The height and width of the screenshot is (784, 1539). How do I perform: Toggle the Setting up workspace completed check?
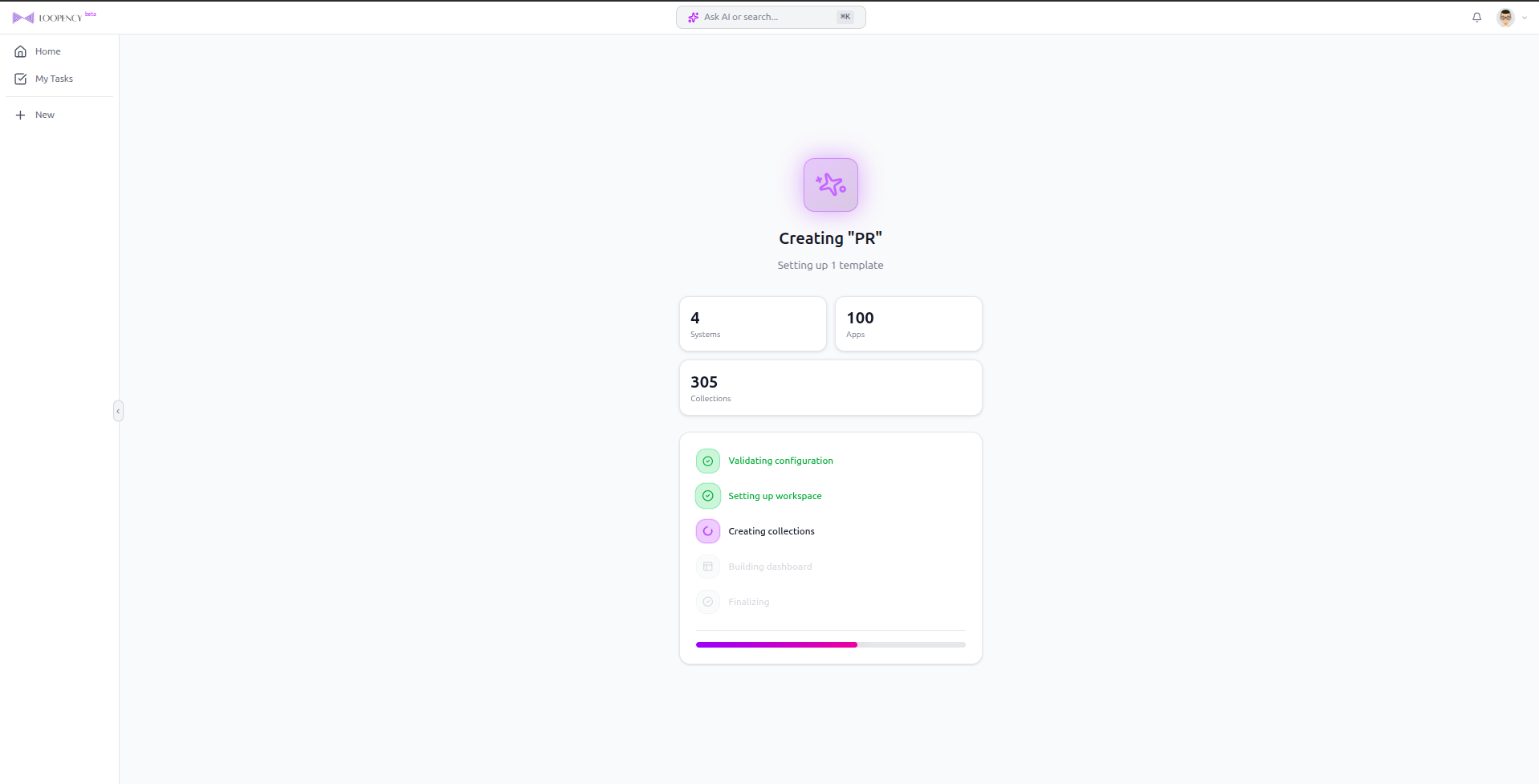click(707, 495)
